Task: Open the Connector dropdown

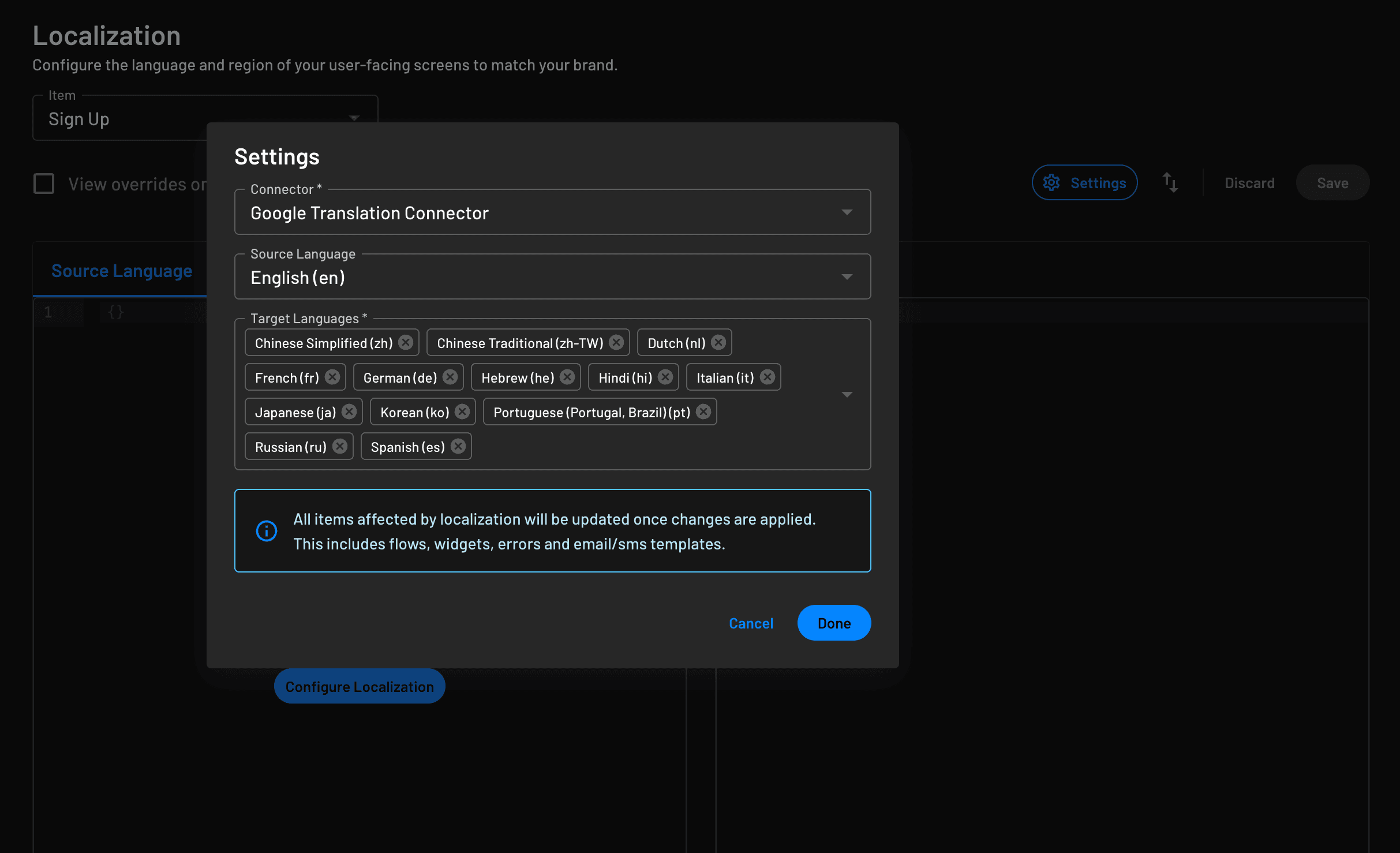Action: click(x=847, y=212)
